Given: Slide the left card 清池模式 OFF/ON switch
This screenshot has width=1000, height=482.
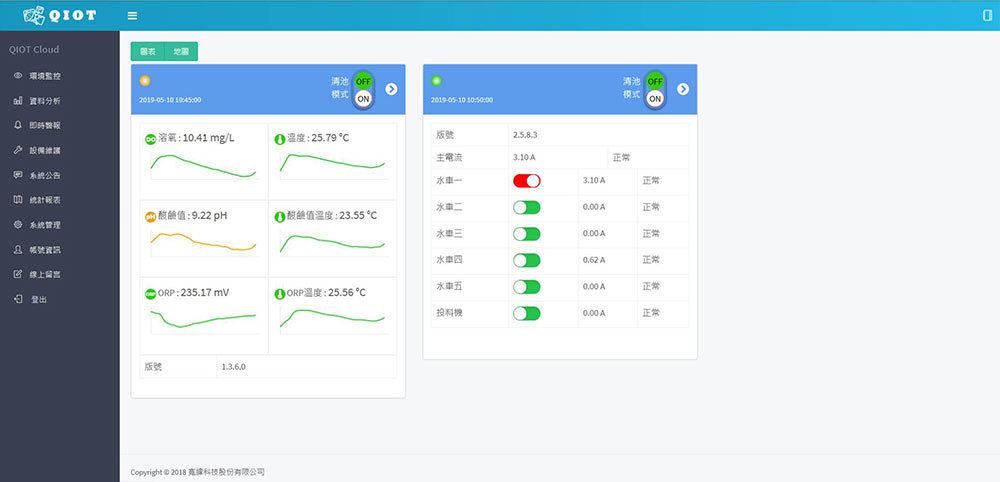Looking at the screenshot, I should coord(363,90).
